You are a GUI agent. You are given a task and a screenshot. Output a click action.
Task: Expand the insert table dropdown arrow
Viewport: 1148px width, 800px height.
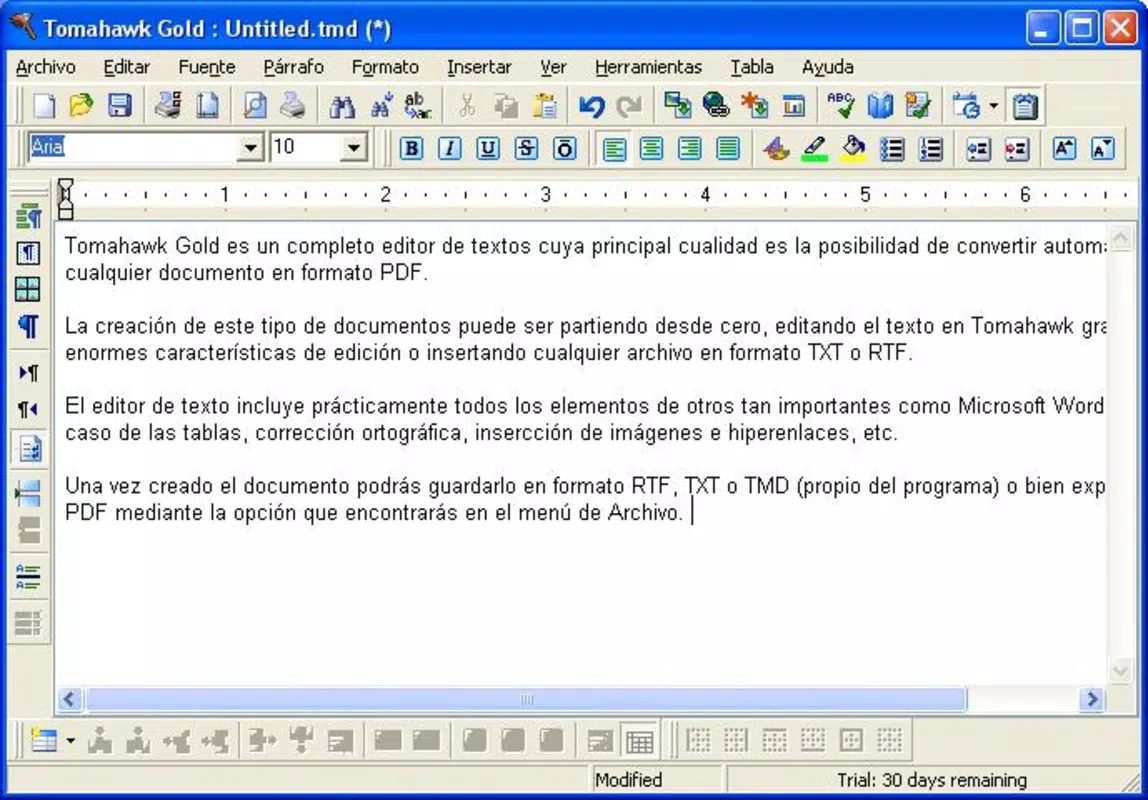[x=70, y=741]
